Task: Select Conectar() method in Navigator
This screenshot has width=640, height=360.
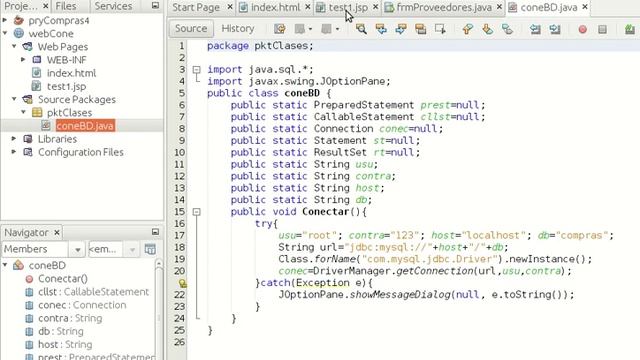Action: pyautogui.click(x=63, y=279)
